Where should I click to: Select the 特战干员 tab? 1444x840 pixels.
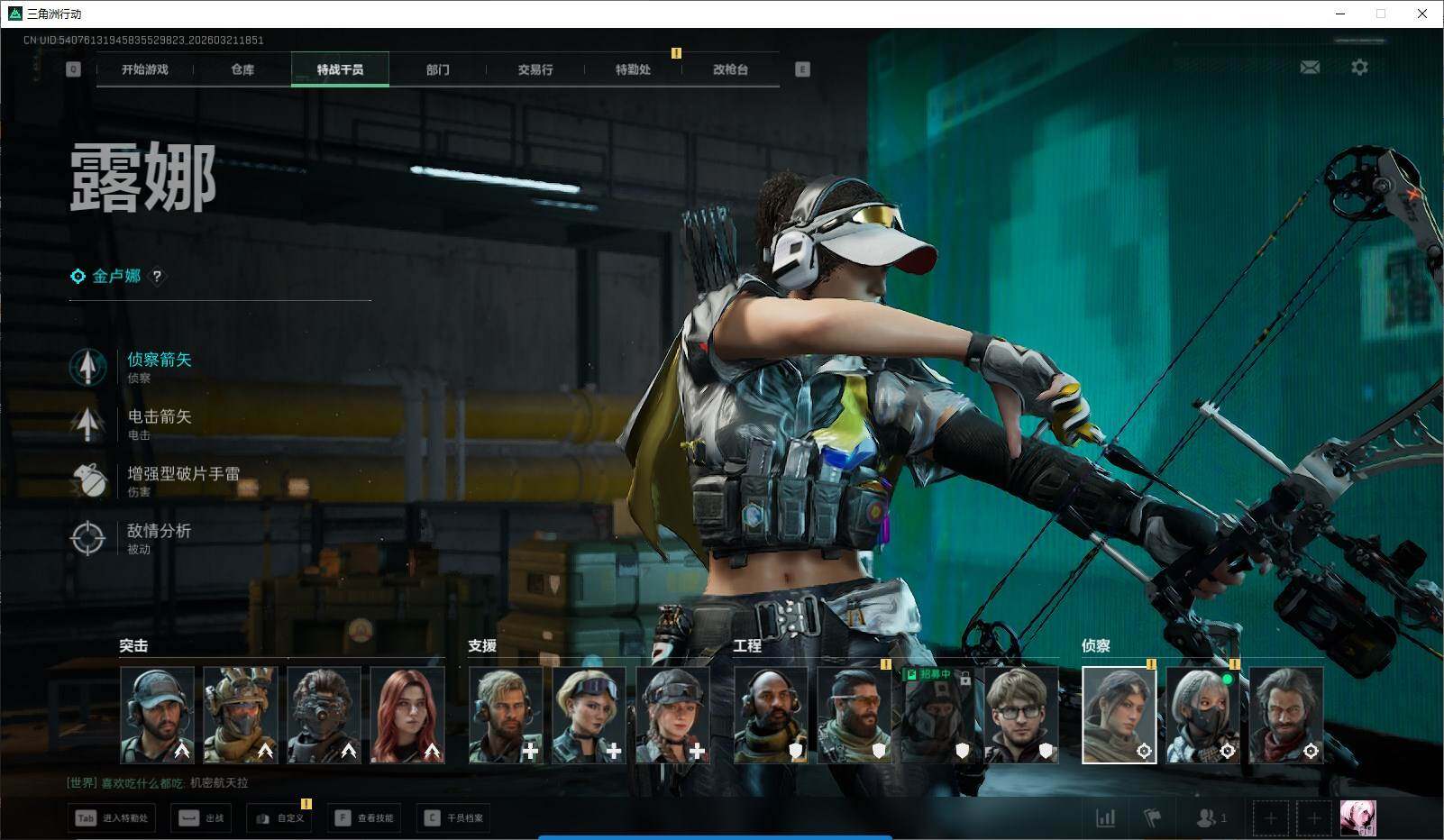click(340, 69)
